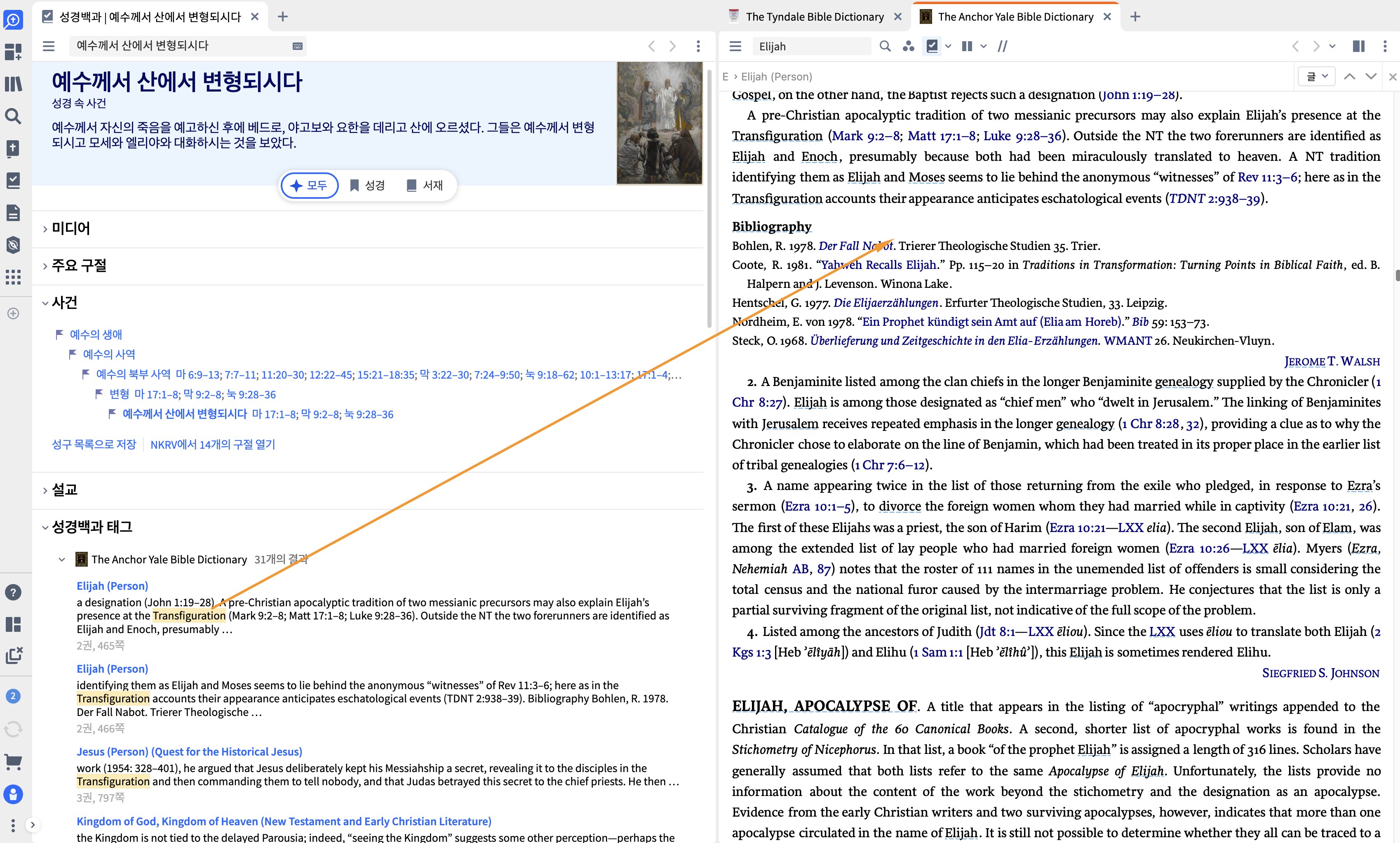The image size is (1400, 843).
Task: Jump to the previous section with the up arrow
Action: (x=1350, y=76)
